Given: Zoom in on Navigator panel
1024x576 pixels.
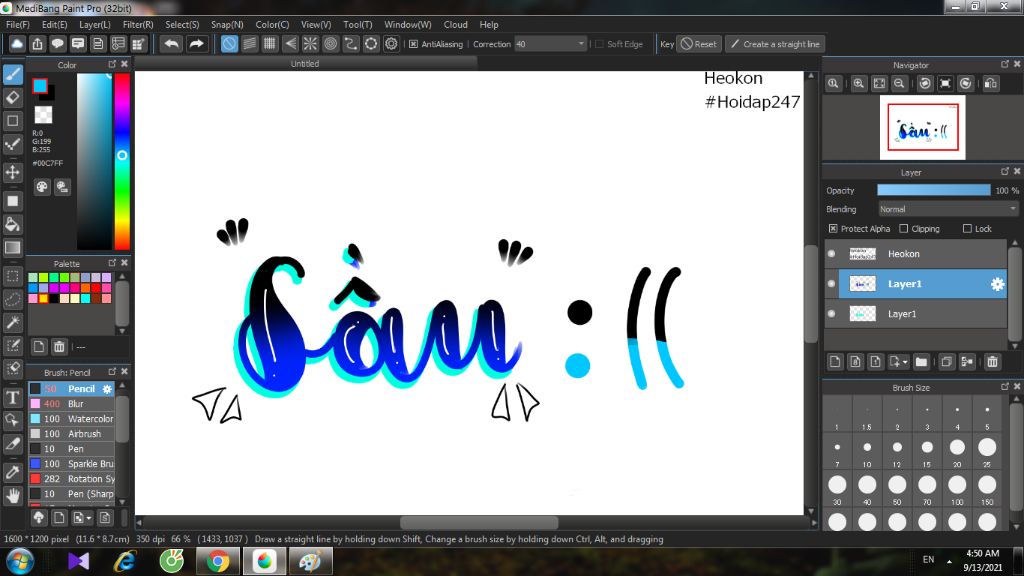Looking at the screenshot, I should [x=859, y=84].
